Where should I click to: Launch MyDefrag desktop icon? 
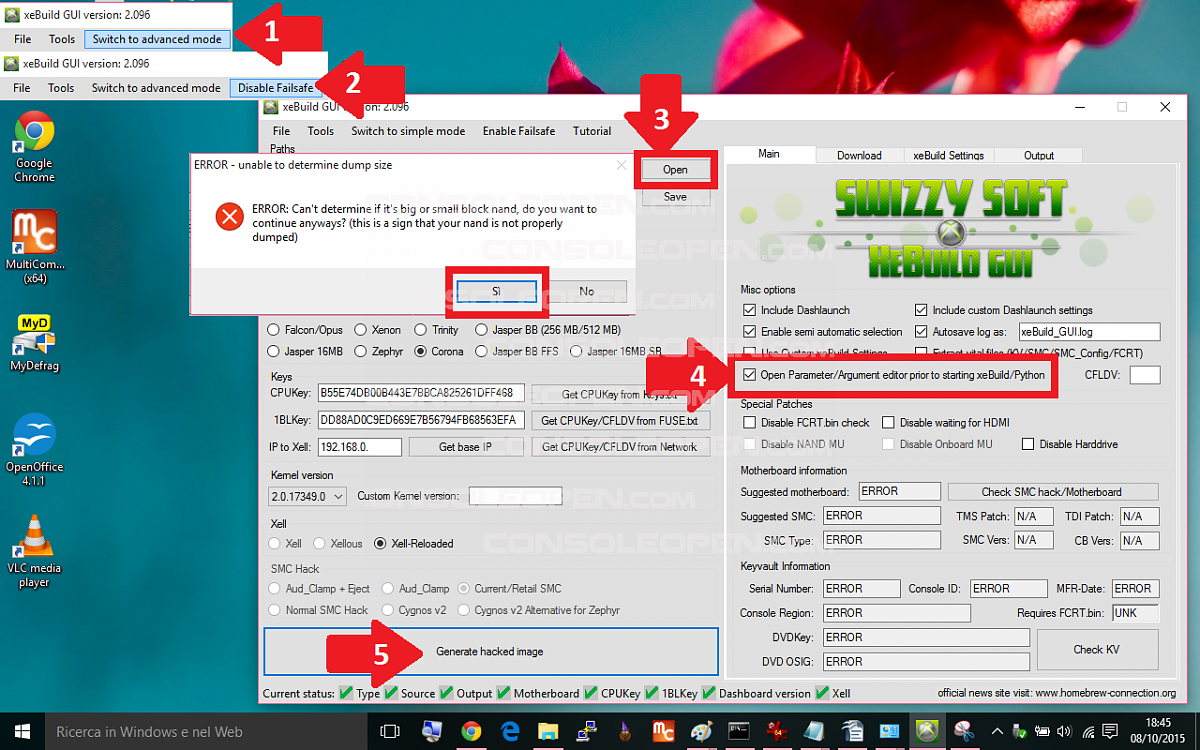tap(34, 343)
